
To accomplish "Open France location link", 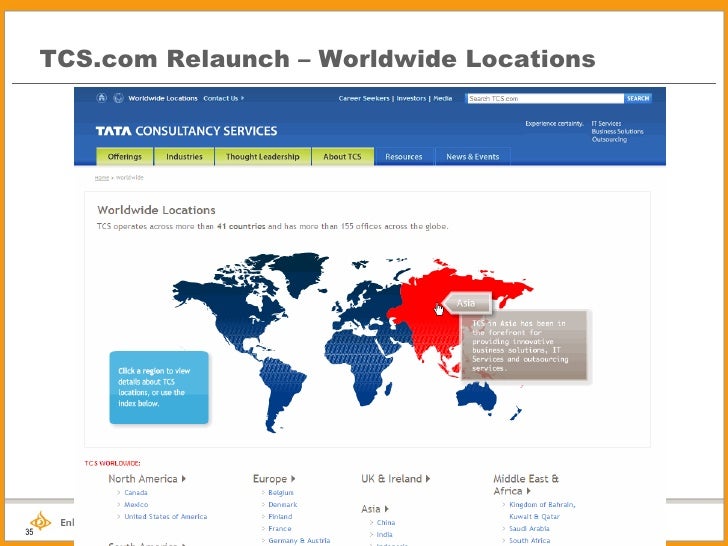I will click(x=280, y=529).
